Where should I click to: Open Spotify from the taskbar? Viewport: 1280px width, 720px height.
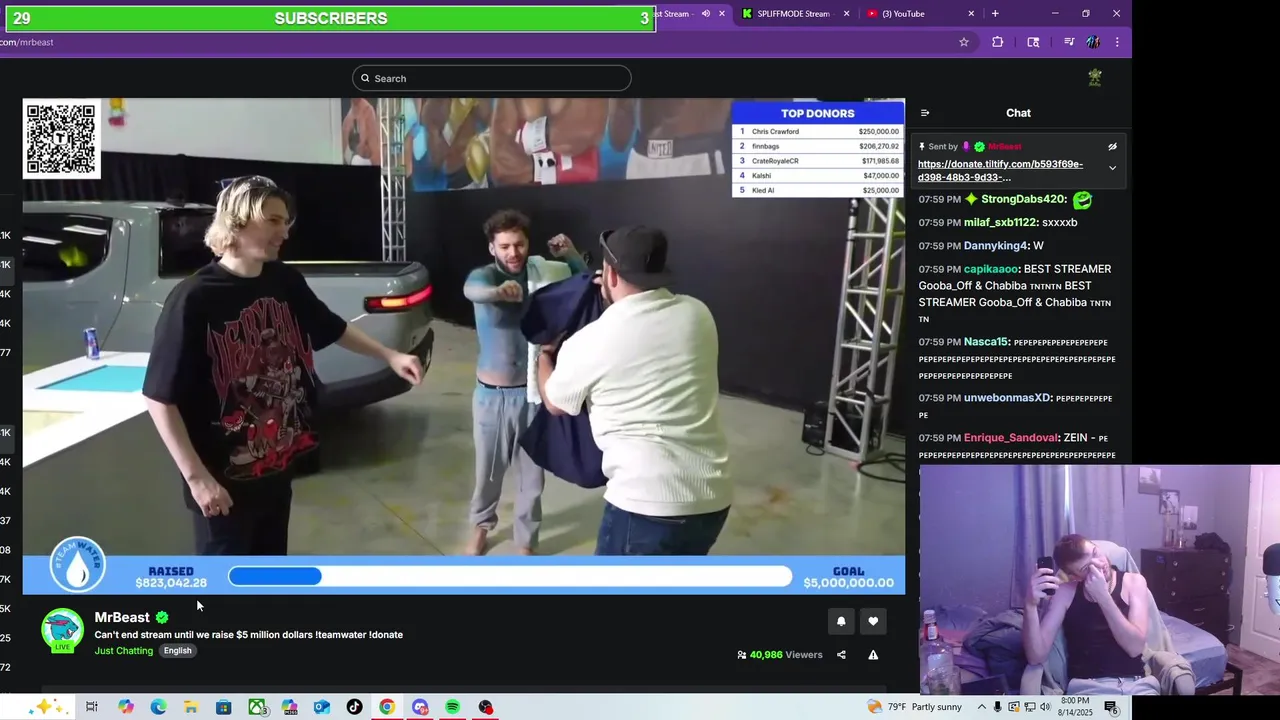click(452, 707)
